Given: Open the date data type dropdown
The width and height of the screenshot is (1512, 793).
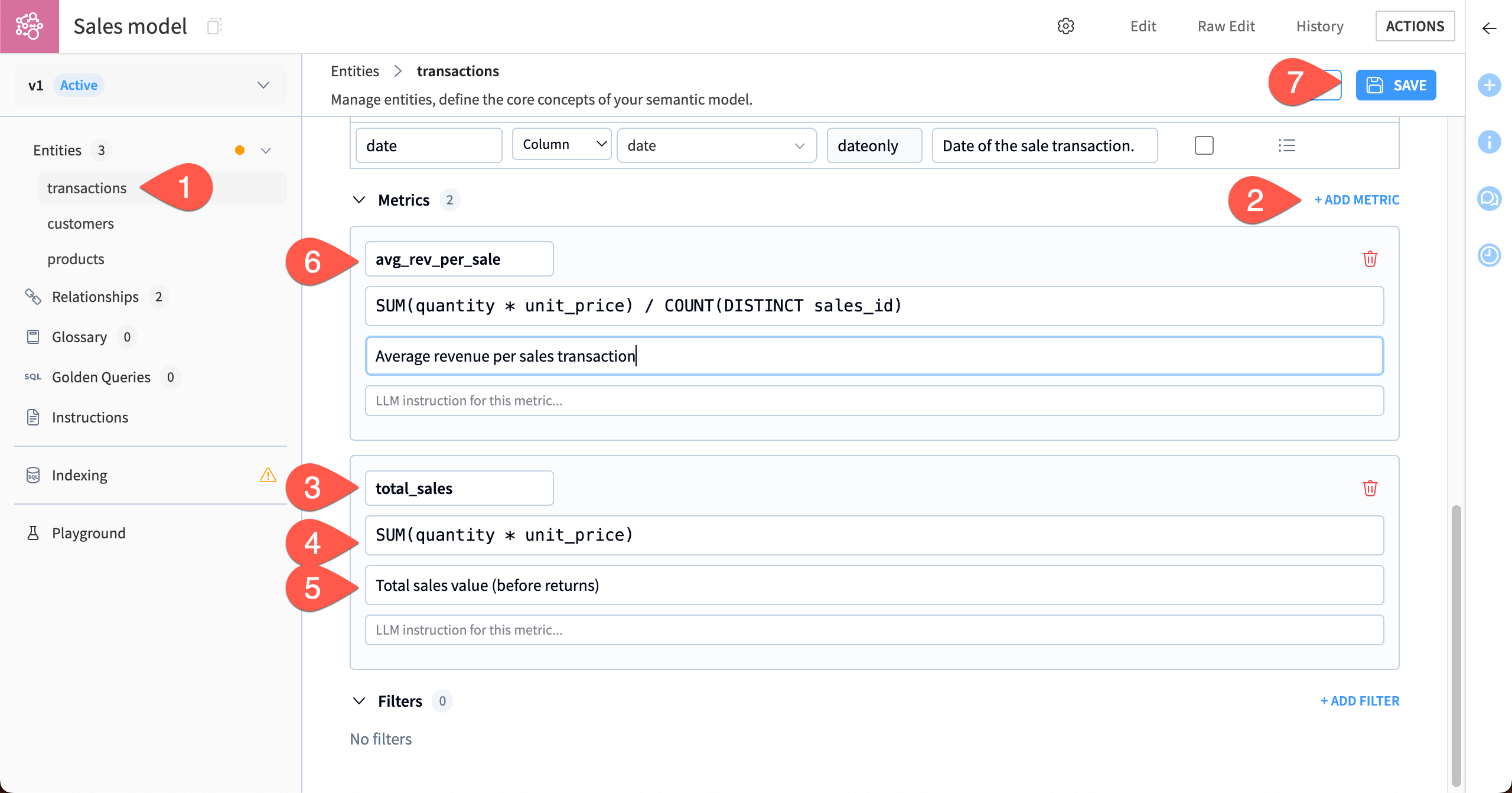Looking at the screenshot, I should click(716, 145).
